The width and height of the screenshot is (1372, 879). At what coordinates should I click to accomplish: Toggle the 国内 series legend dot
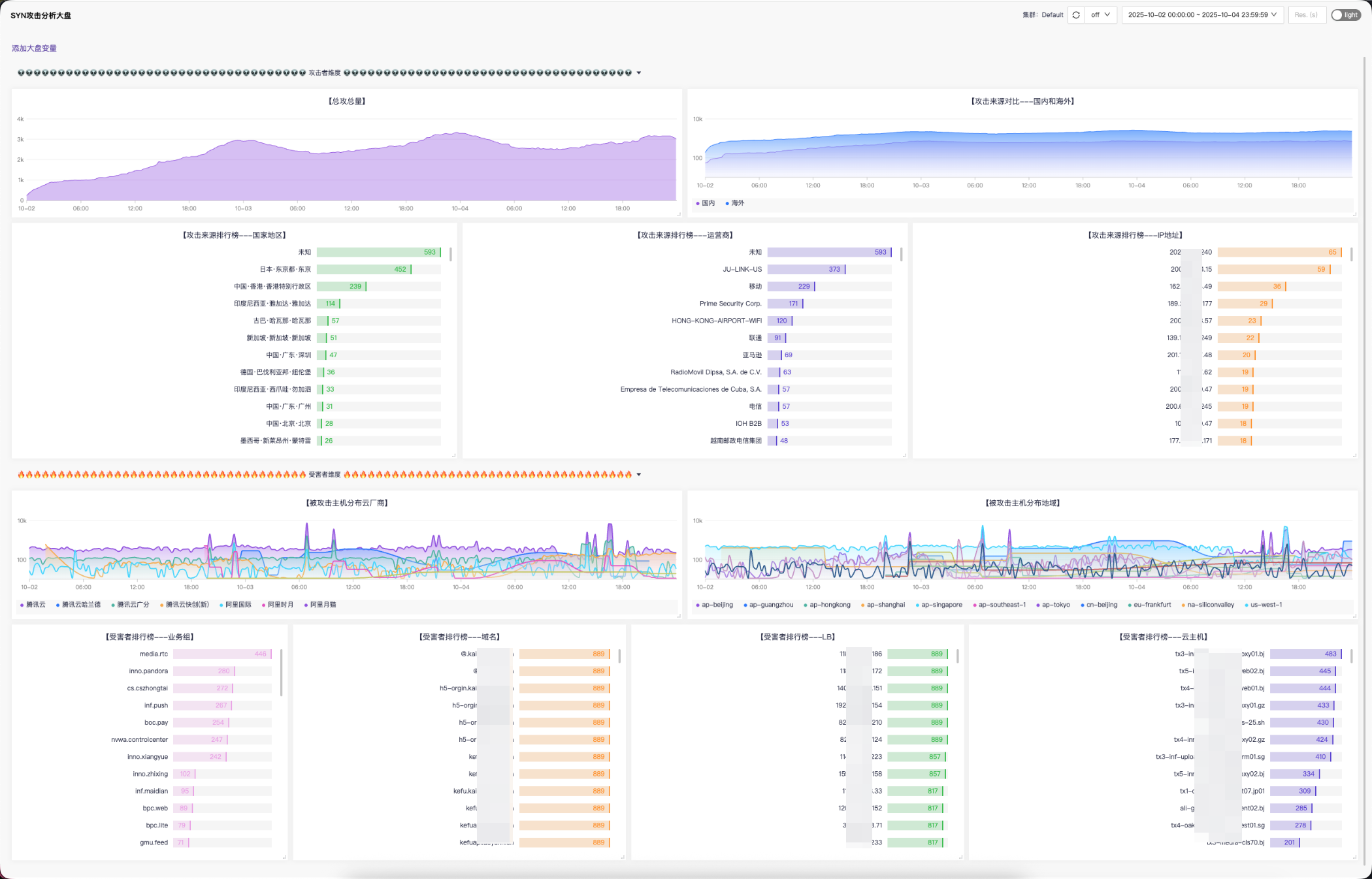point(698,203)
